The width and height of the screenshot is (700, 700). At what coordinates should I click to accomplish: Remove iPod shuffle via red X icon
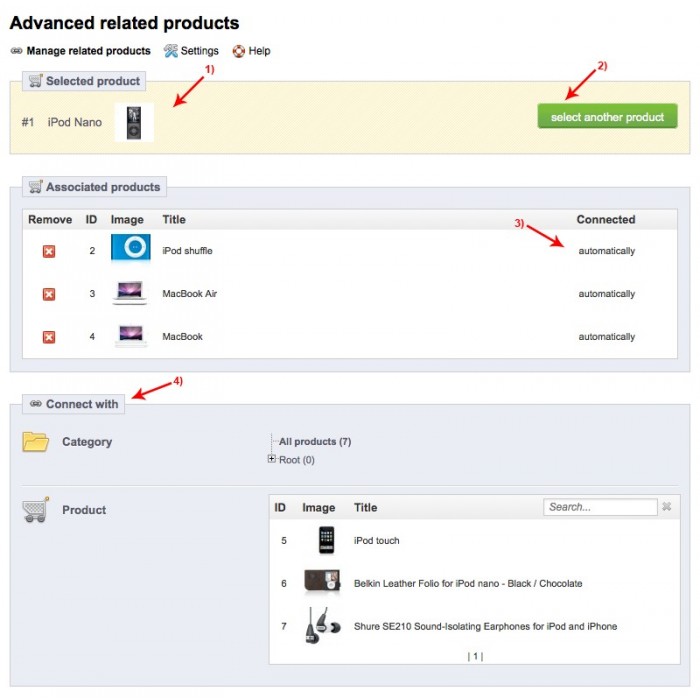click(49, 251)
